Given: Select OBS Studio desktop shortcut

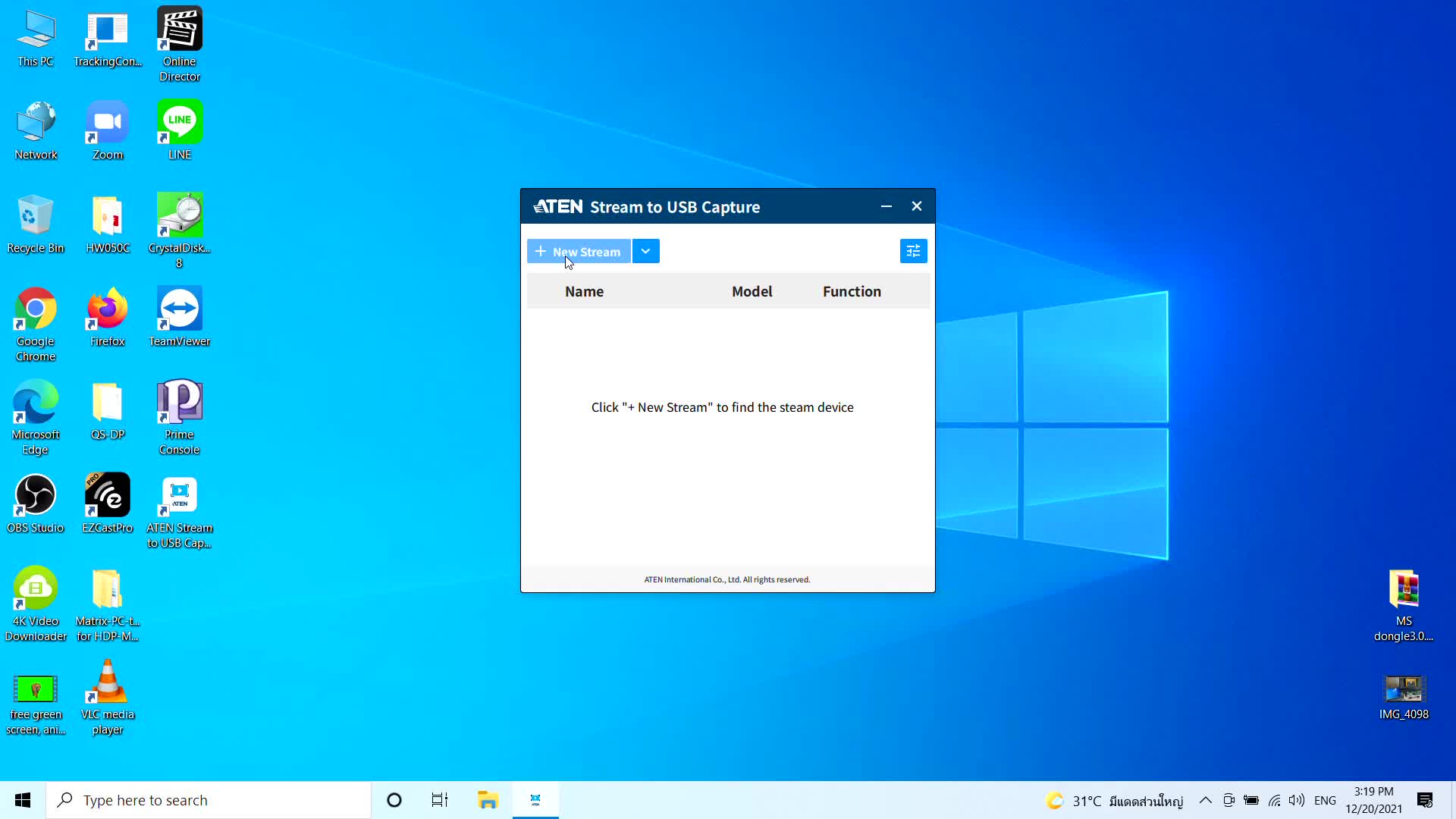Looking at the screenshot, I should pos(36,504).
